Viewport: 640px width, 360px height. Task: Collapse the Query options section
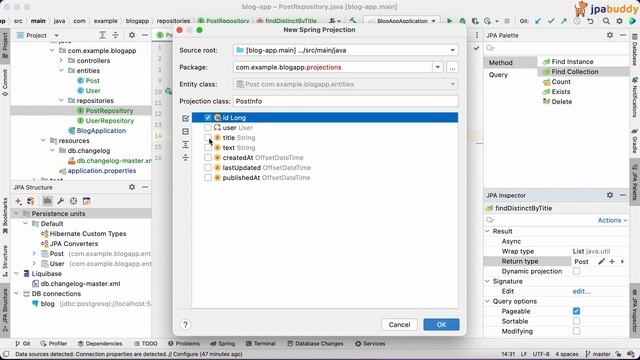click(487, 301)
